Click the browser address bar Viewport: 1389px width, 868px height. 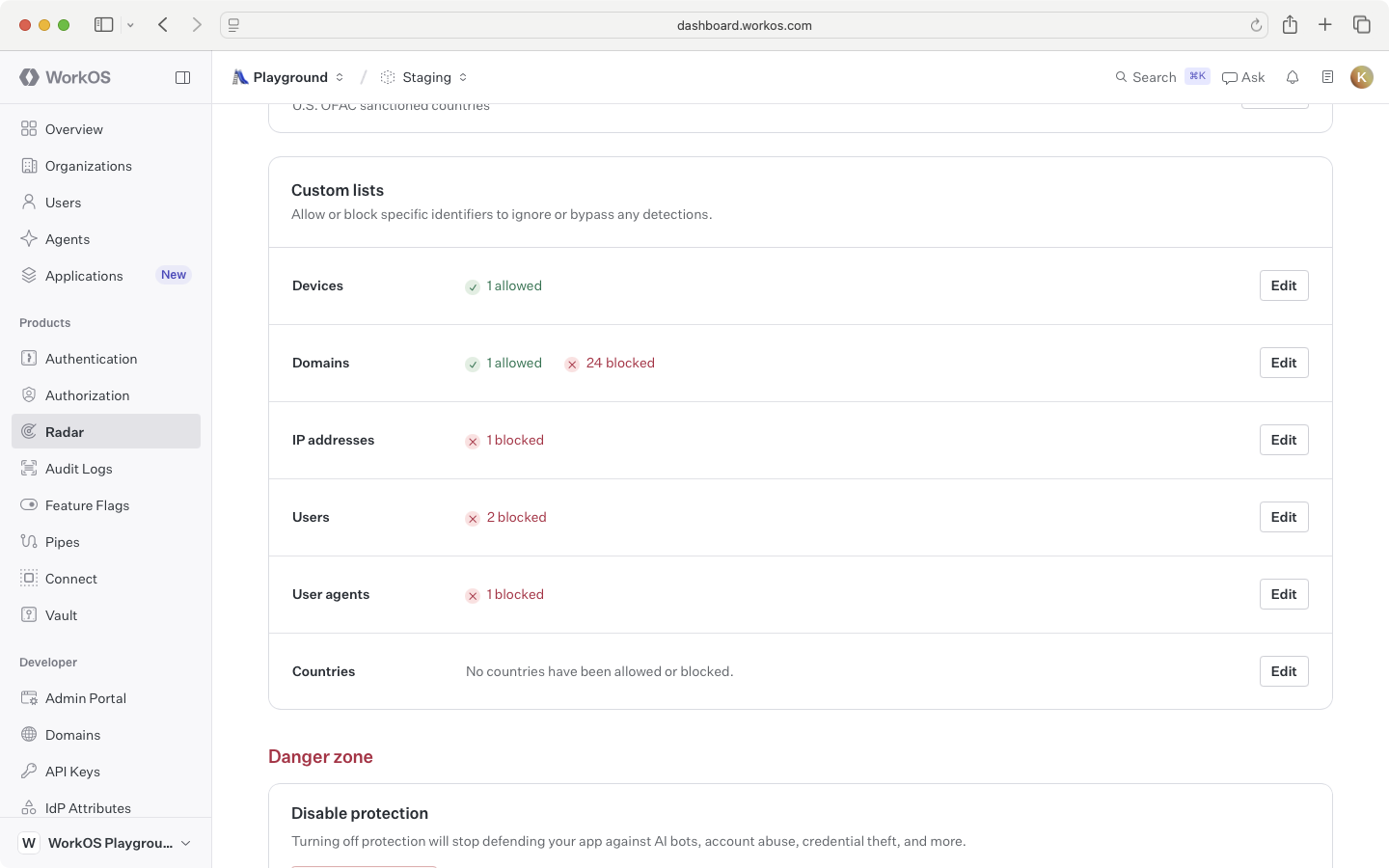click(744, 25)
